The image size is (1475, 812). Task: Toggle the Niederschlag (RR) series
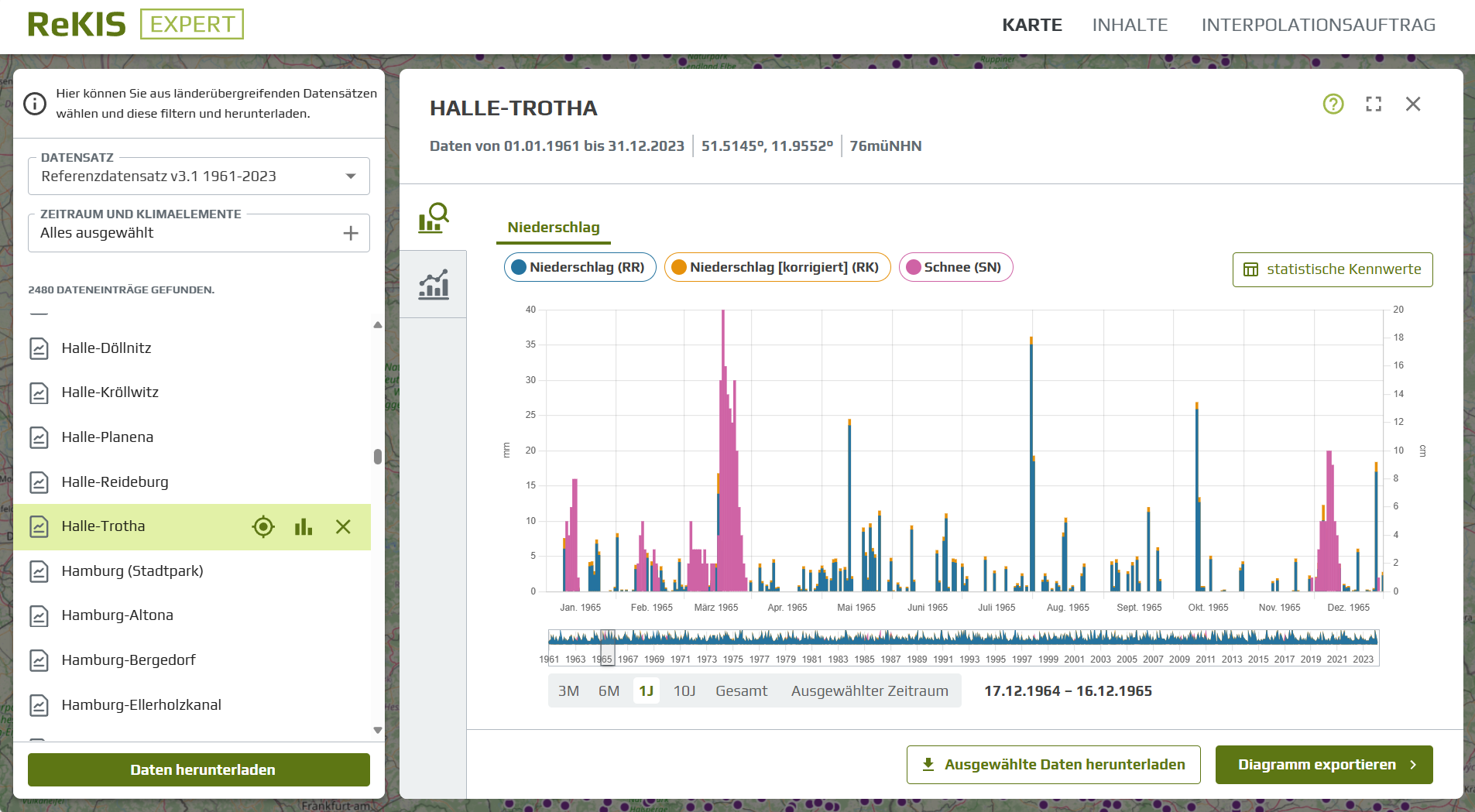579,267
